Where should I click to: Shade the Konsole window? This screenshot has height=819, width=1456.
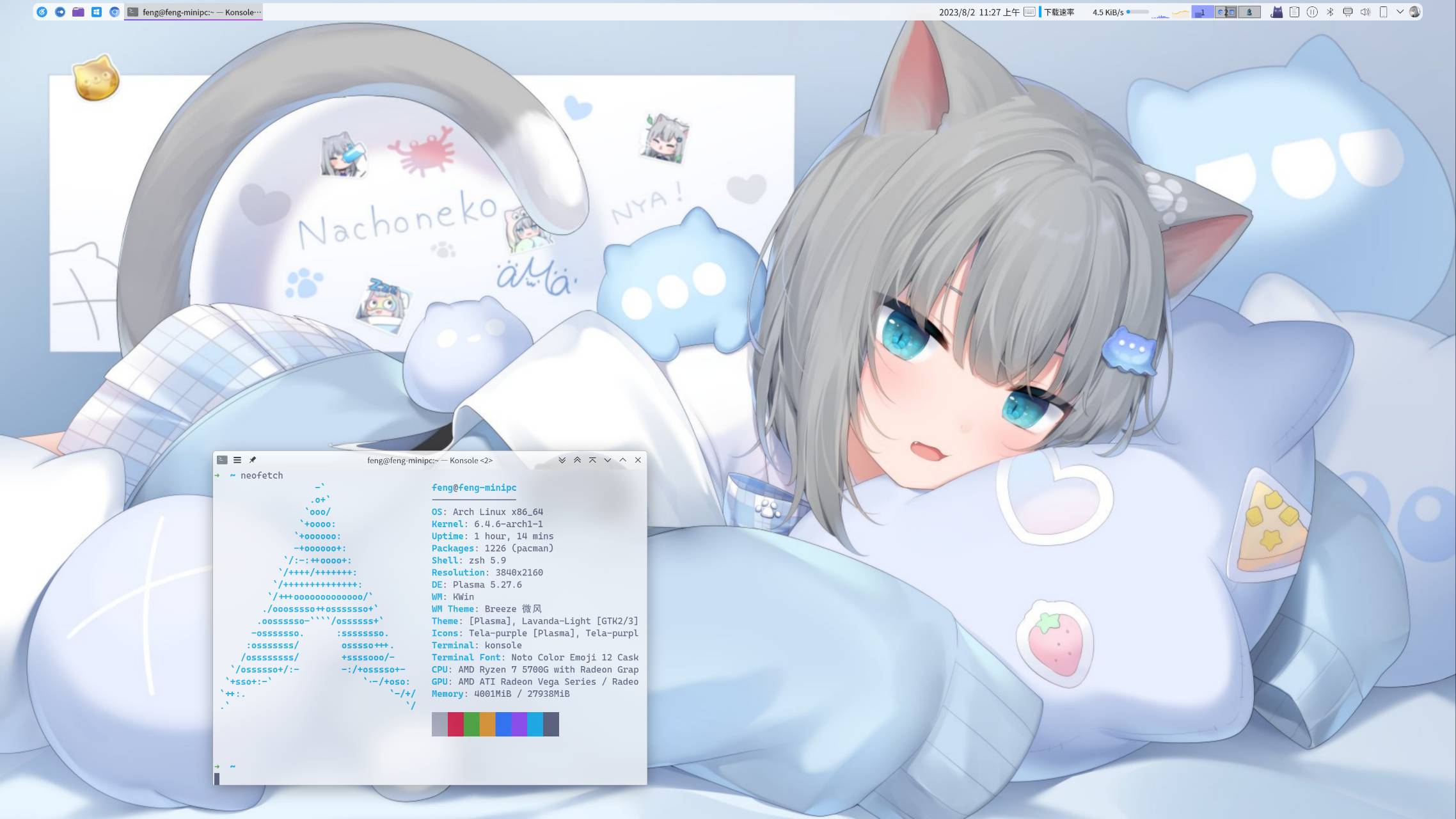pyautogui.click(x=592, y=460)
